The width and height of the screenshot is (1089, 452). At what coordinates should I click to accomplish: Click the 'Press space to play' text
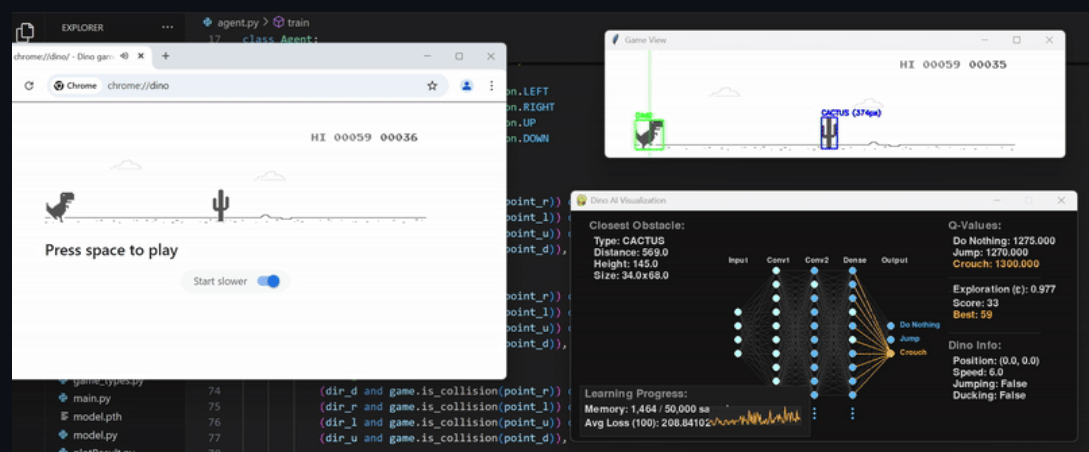point(111,250)
